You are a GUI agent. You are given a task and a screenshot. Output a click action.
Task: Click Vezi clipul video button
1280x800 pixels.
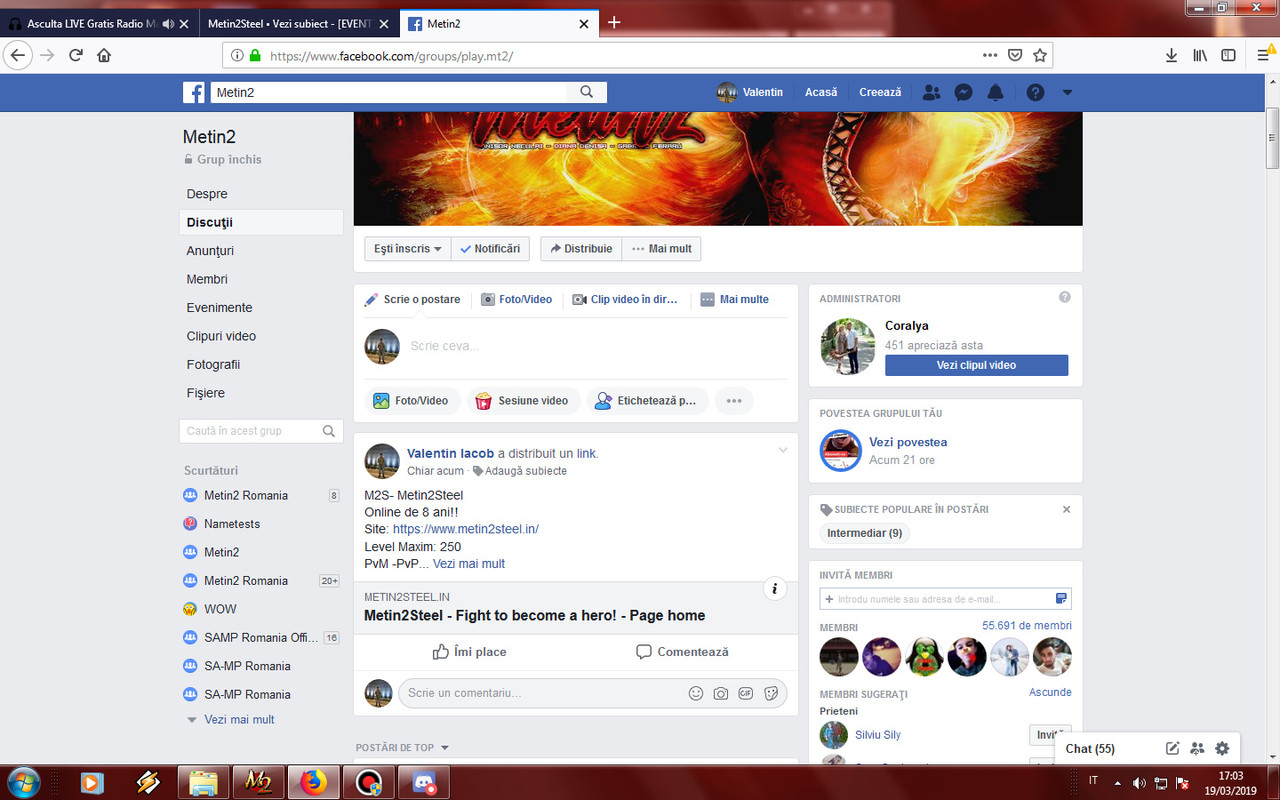[976, 365]
